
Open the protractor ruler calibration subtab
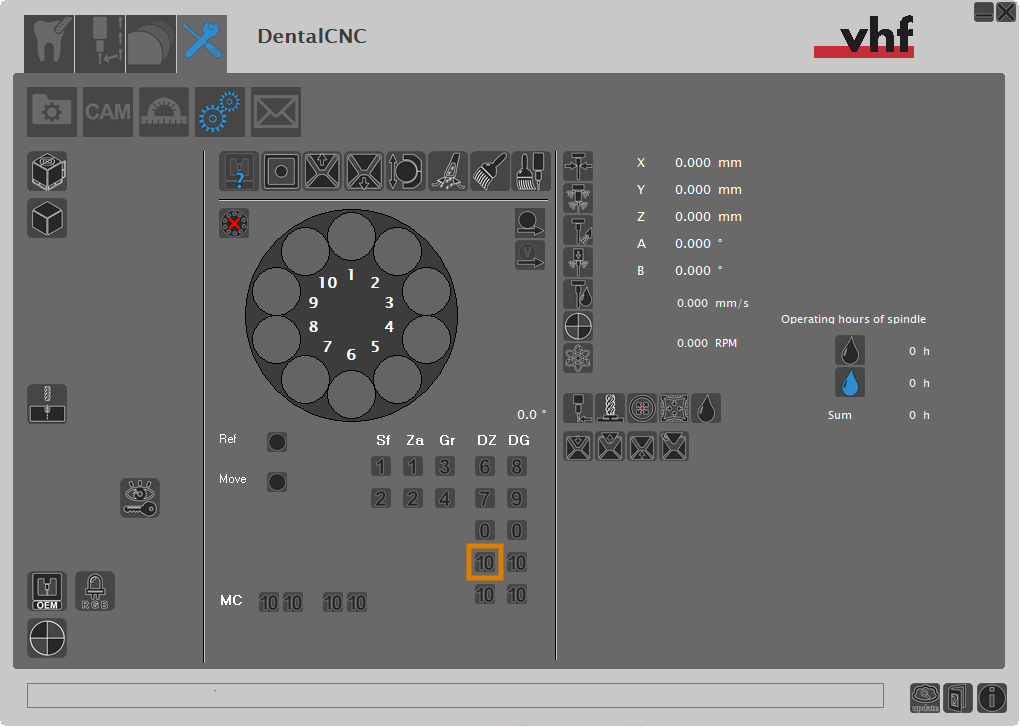pos(164,112)
